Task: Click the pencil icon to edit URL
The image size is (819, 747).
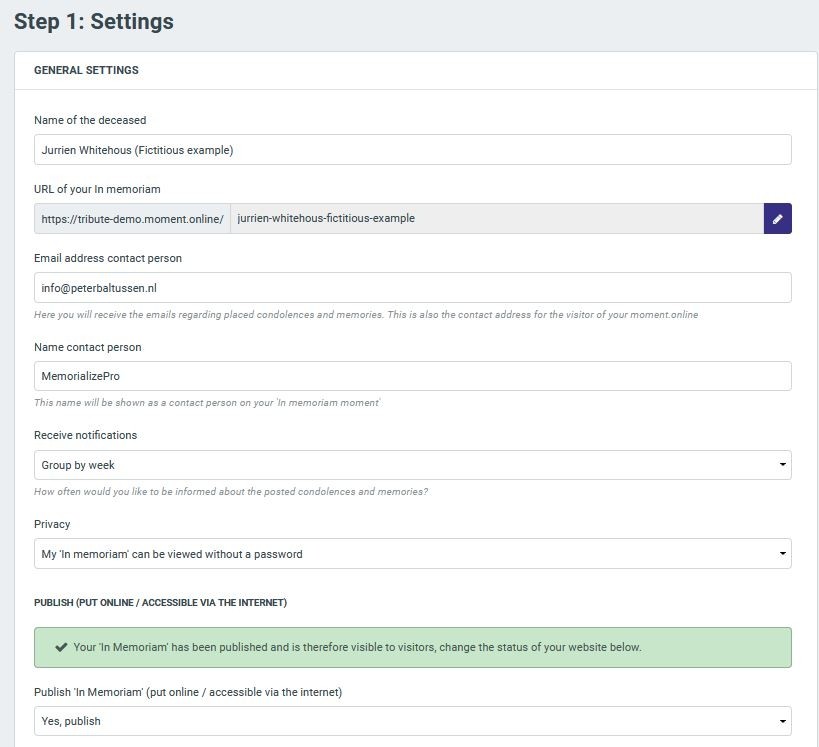Action: [777, 219]
